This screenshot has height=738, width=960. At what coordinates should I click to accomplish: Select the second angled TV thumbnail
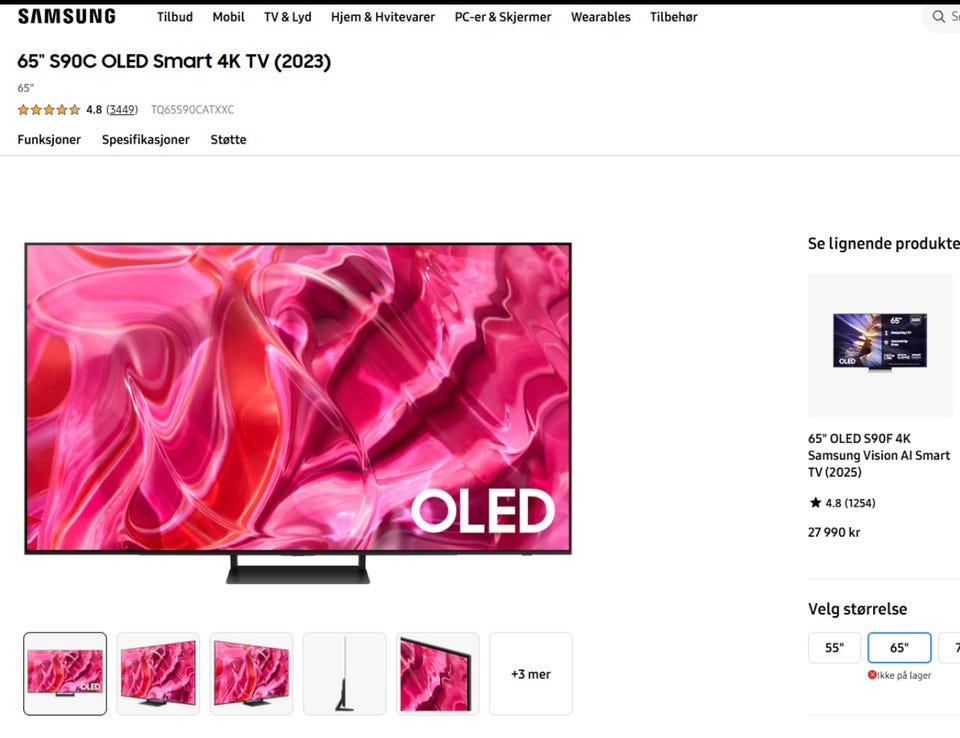pyautogui.click(x=251, y=674)
